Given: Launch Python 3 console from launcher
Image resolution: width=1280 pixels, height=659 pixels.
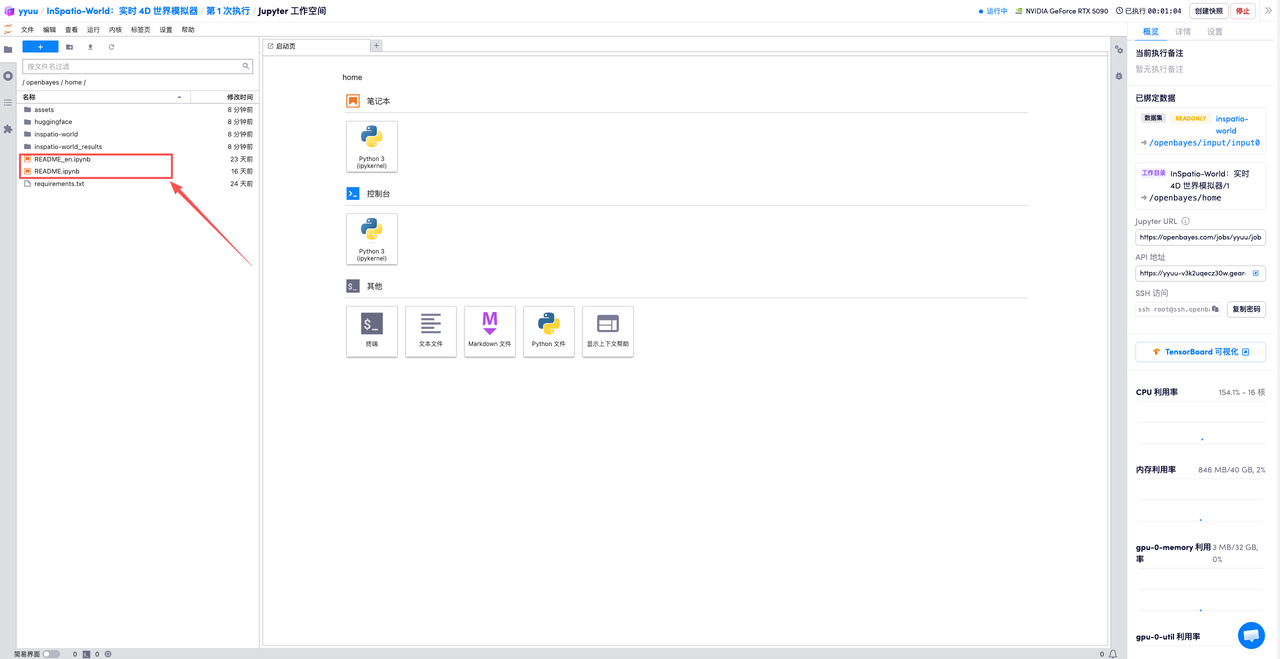Looking at the screenshot, I should 372,239.
